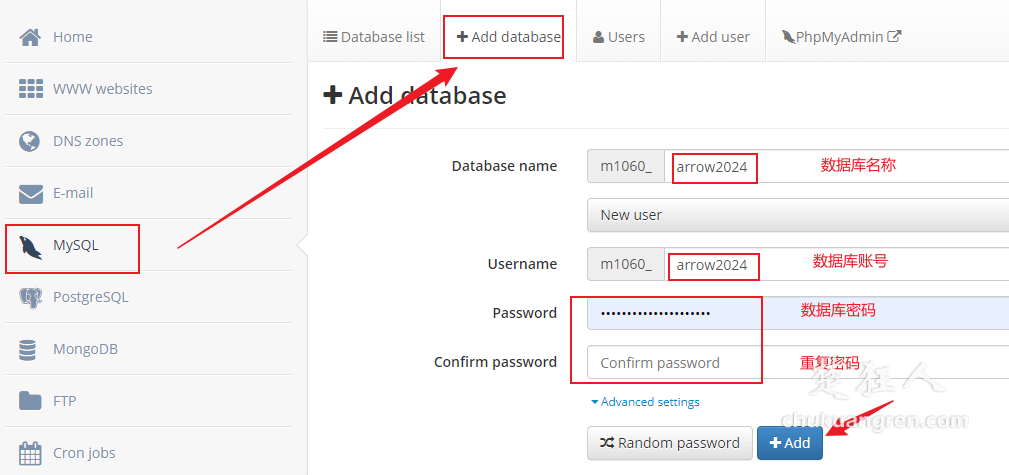Screen dimensions: 1009x475
Task: Click the Home house icon in sidebar
Action: (x=31, y=37)
